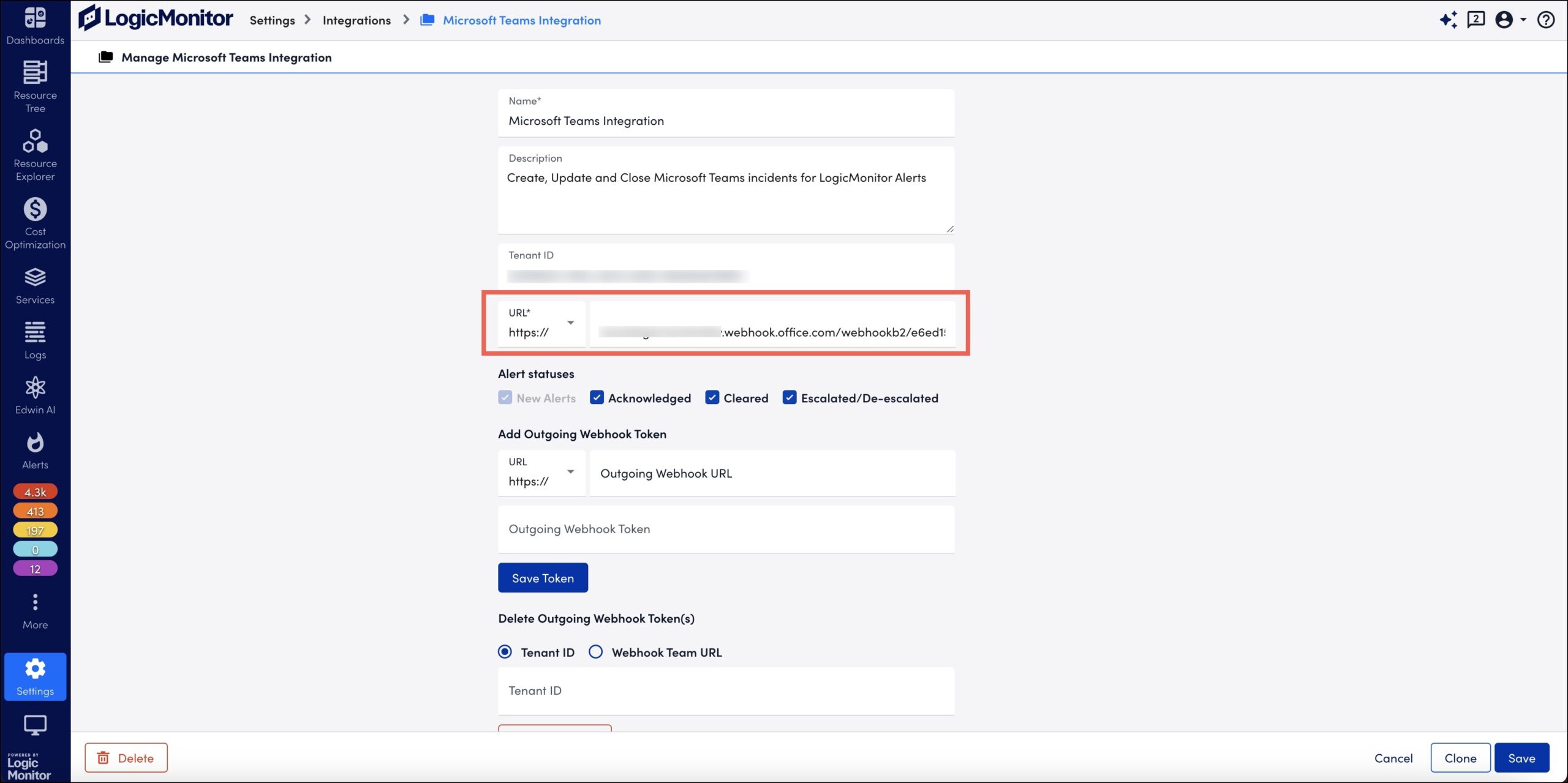This screenshot has width=1568, height=783.
Task: Toggle the Acknowledged checkbox
Action: pos(597,397)
